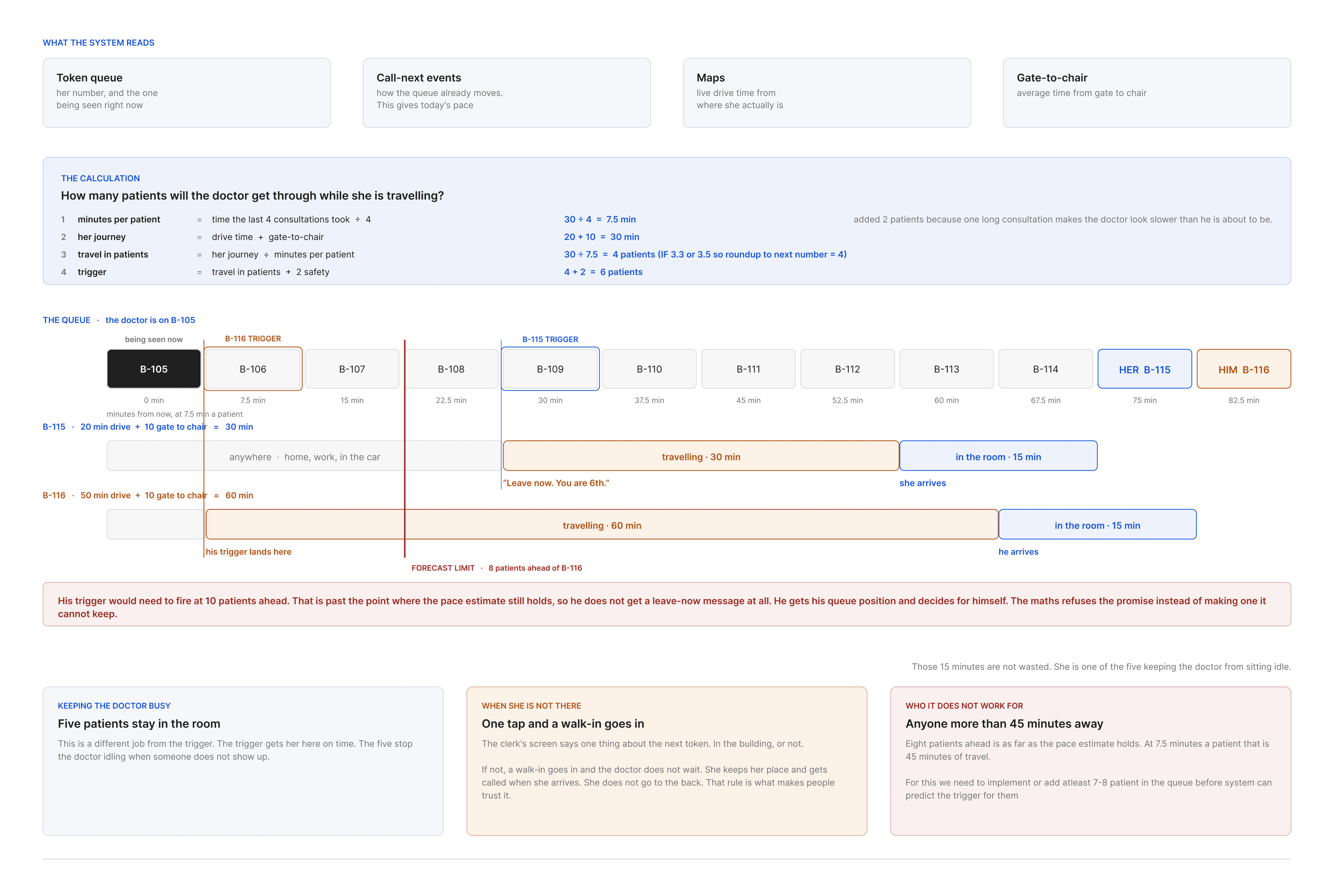Click the "being seen now" caption
1334x896 pixels.
[154, 339]
